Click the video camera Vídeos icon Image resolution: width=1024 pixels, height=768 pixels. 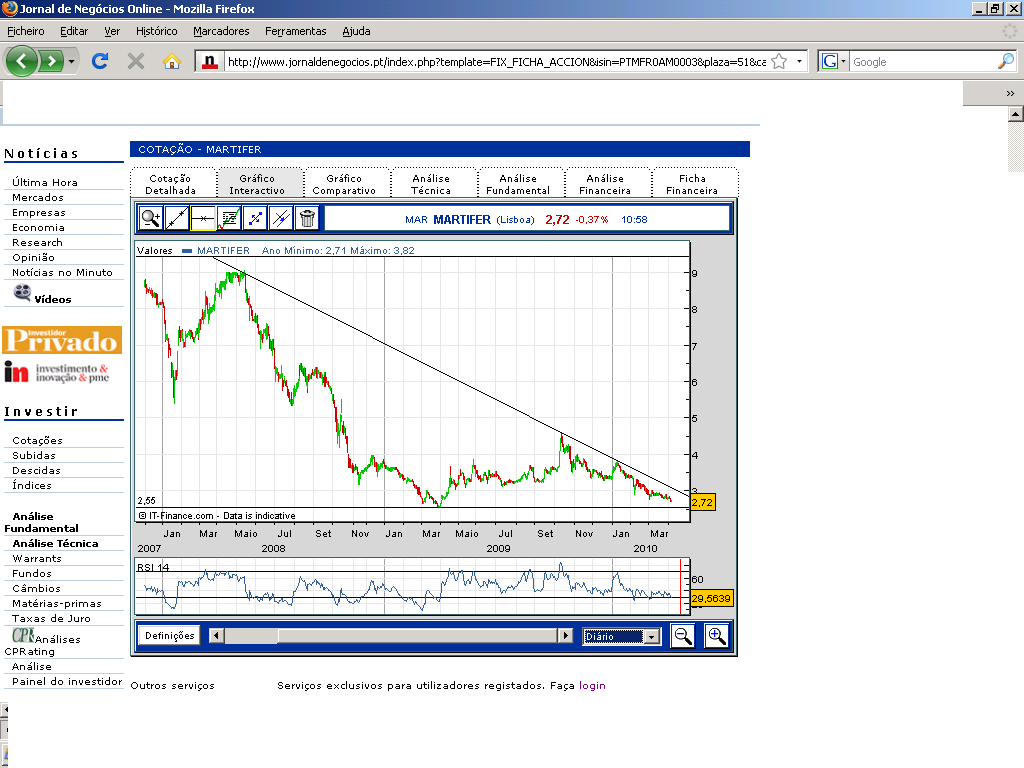click(22, 293)
